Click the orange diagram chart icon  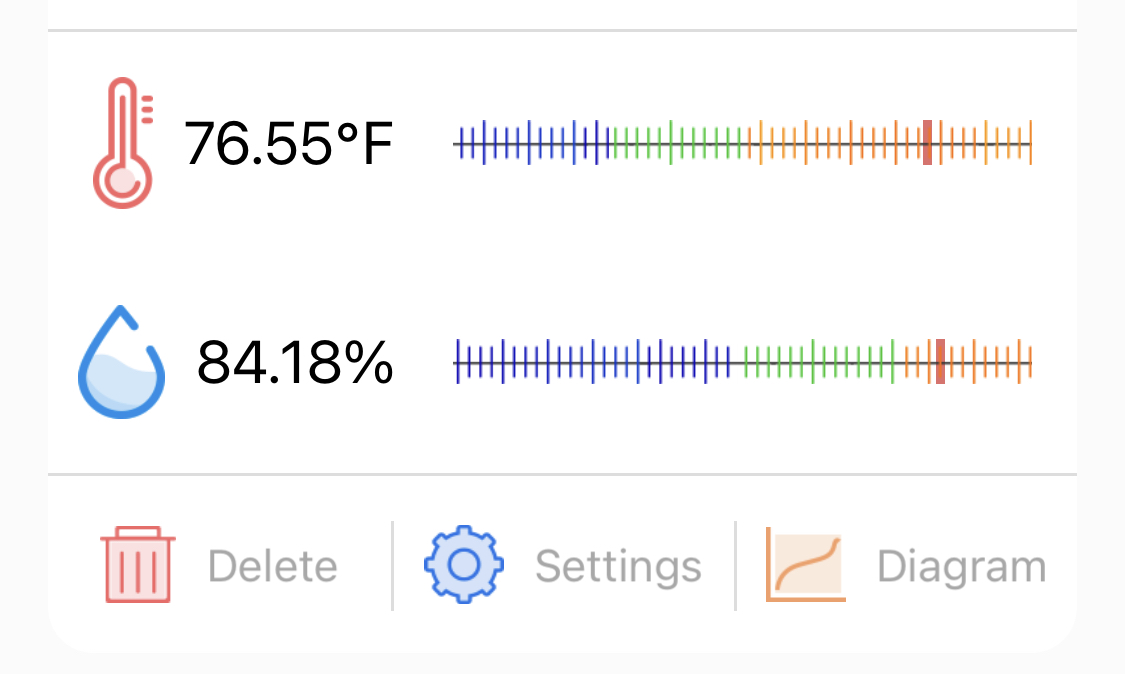tap(806, 565)
